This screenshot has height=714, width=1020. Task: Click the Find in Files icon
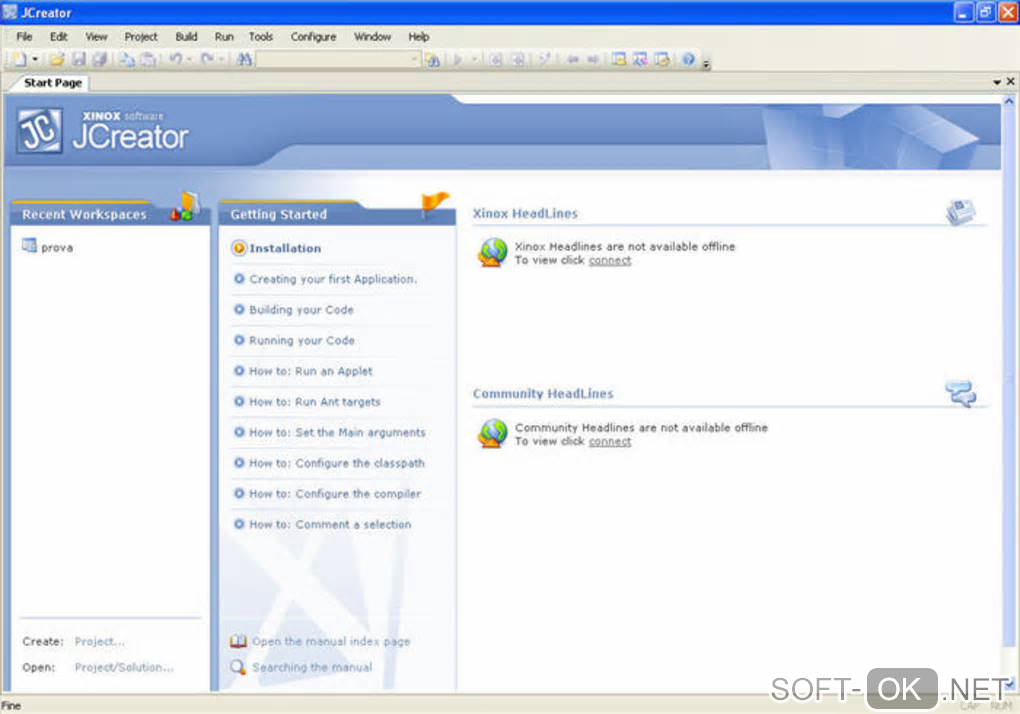point(433,60)
